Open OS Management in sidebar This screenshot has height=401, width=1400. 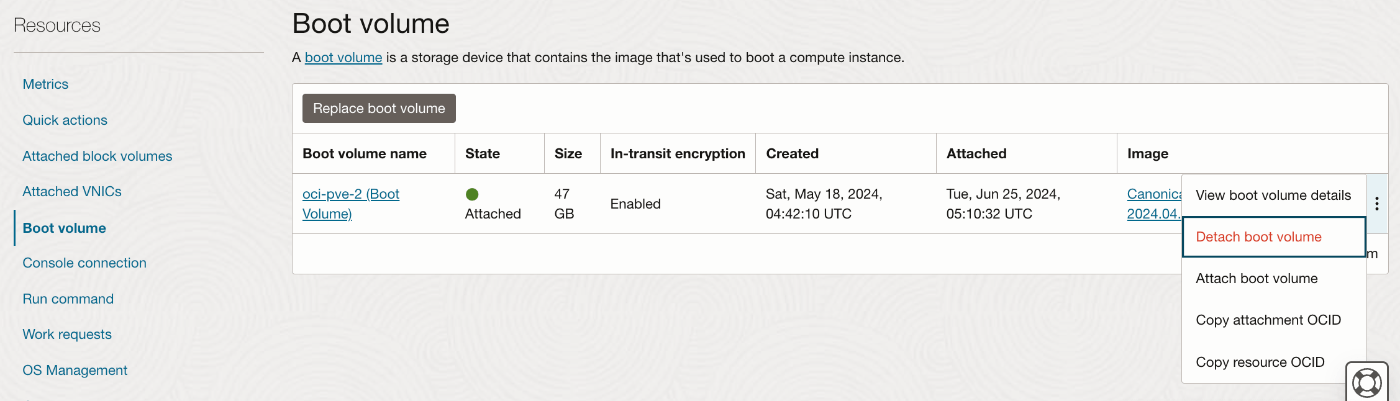pos(75,370)
